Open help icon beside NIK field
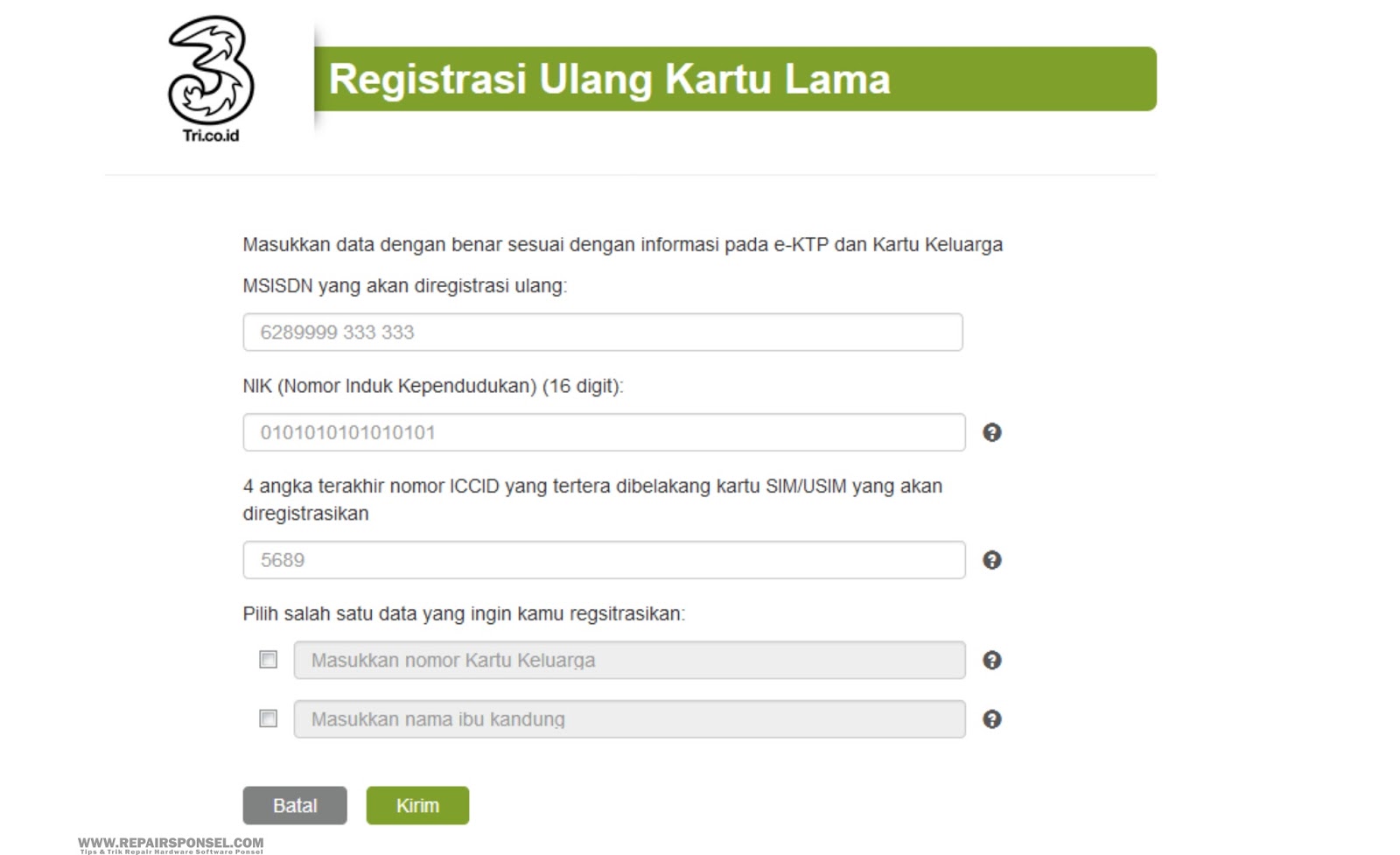Screen dimensions: 1400x855 click(991, 432)
